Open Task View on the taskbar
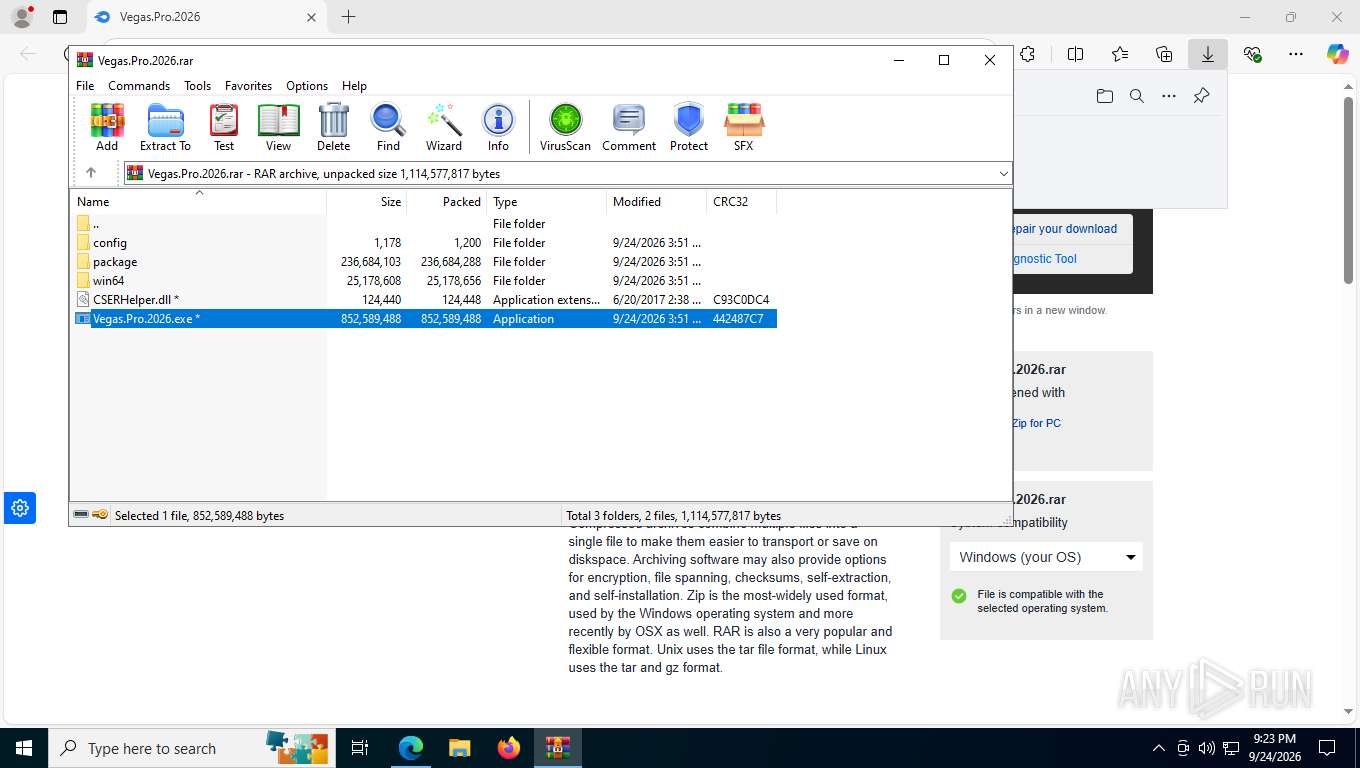This screenshot has width=1360, height=768. tap(360, 748)
